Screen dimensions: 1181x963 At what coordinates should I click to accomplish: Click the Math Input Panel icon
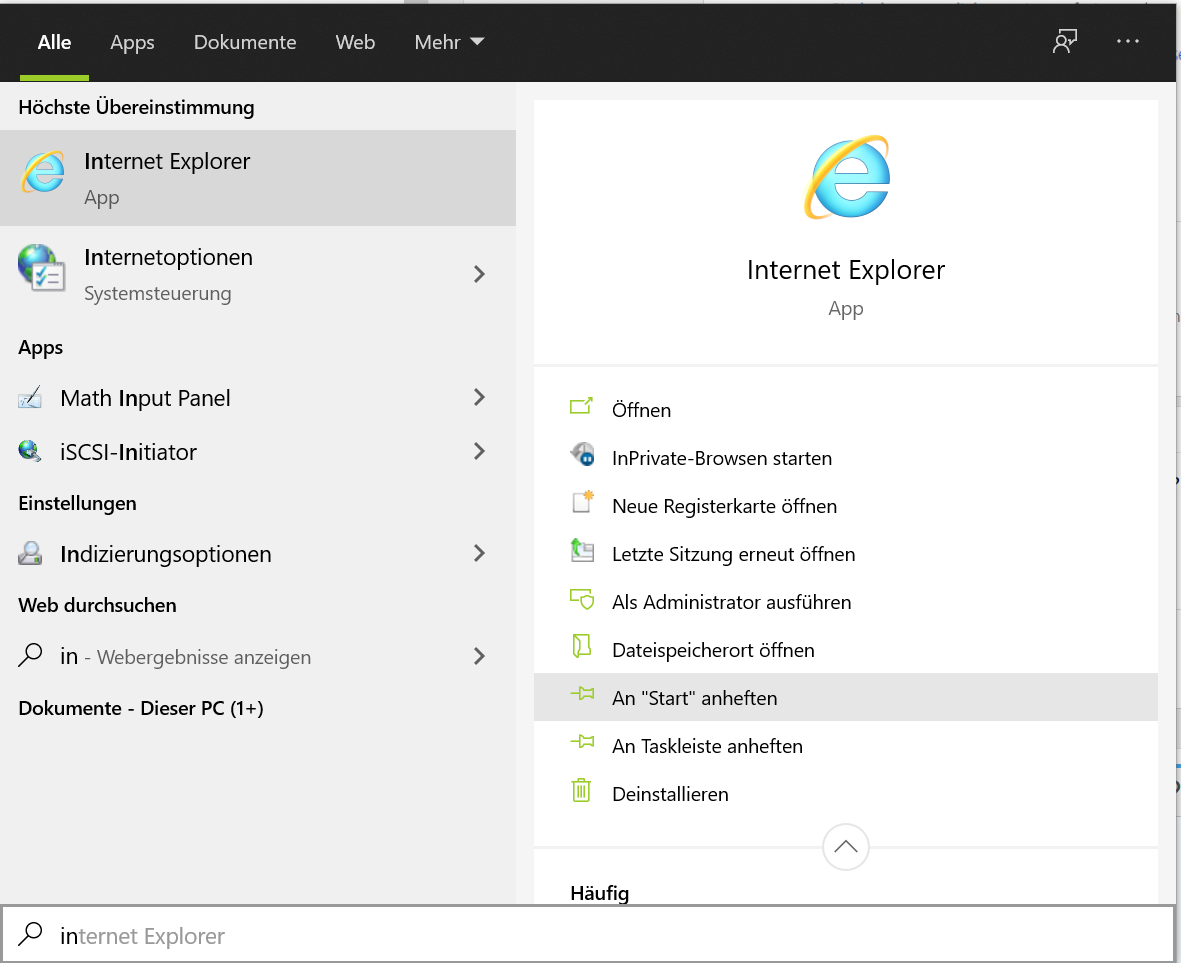(x=30, y=398)
